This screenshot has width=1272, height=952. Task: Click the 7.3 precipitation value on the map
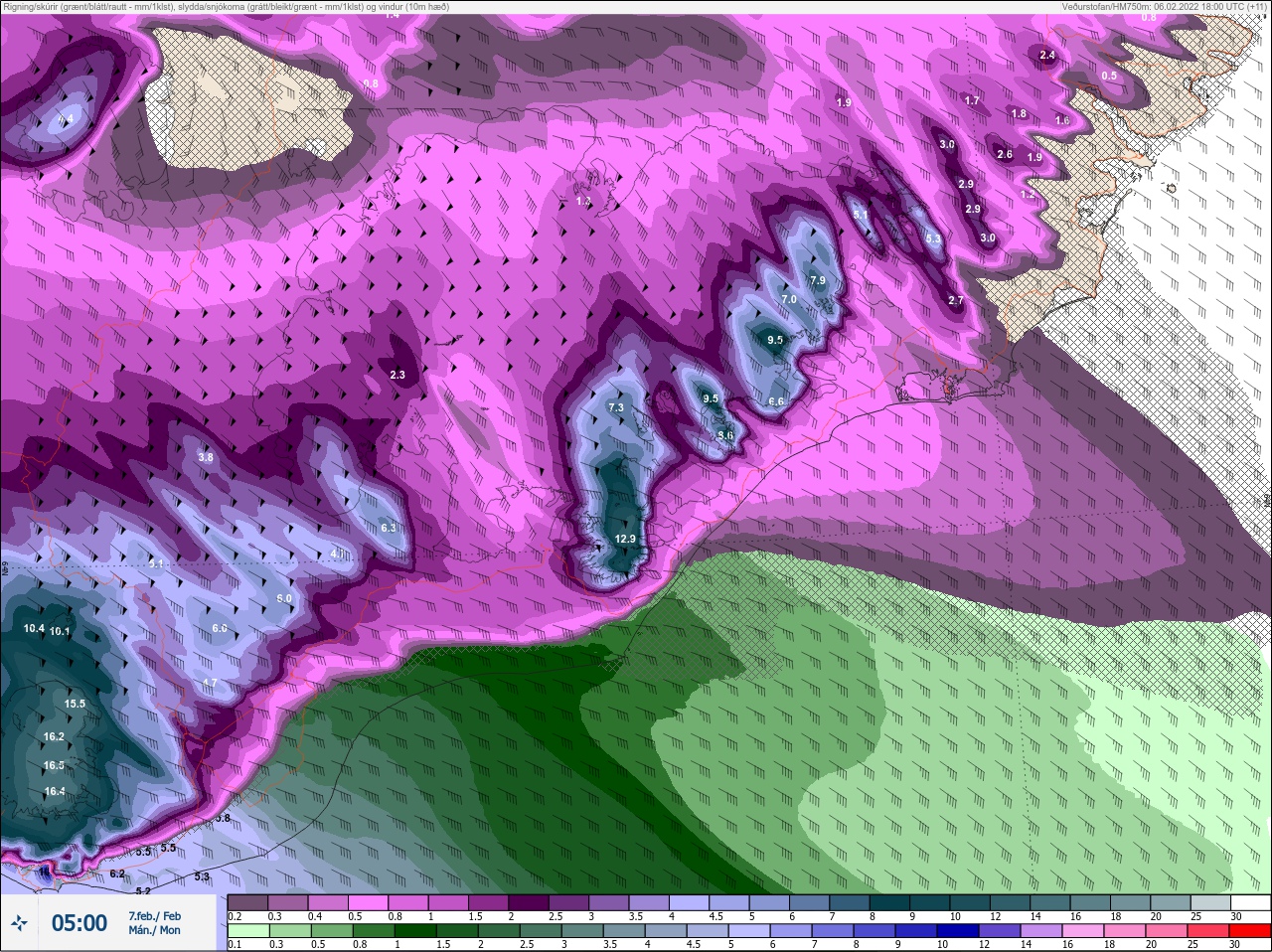pos(615,407)
